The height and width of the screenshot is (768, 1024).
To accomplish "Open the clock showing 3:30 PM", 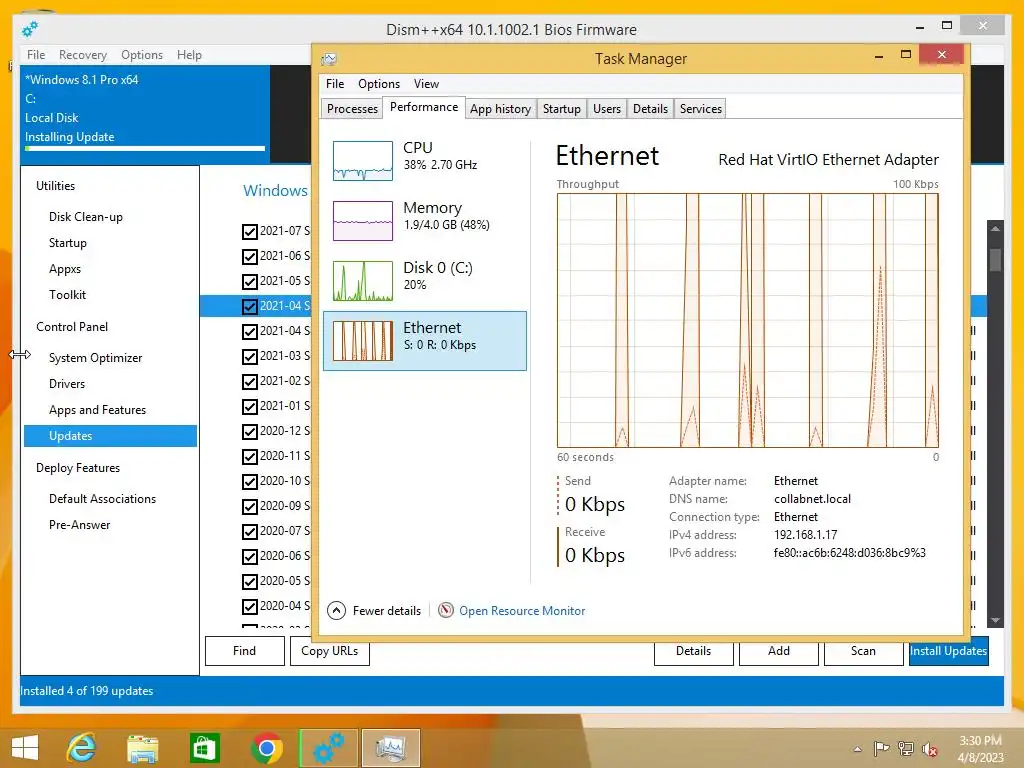I will [x=980, y=749].
